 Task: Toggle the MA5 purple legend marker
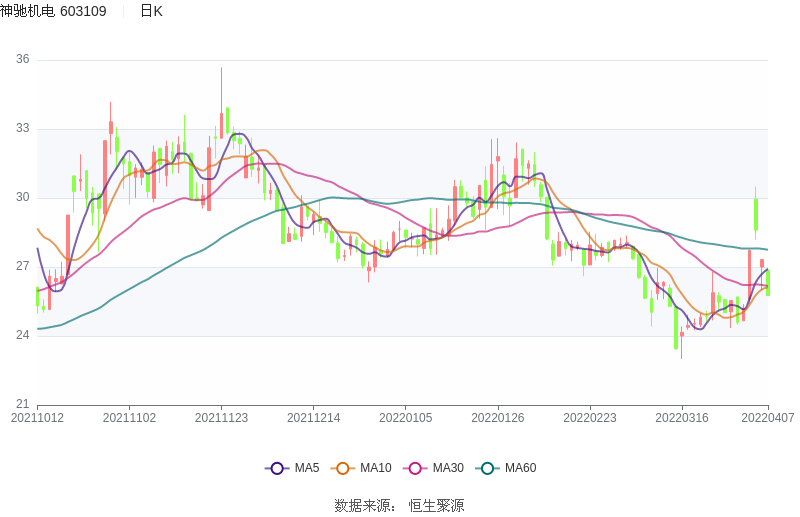tap(277, 468)
